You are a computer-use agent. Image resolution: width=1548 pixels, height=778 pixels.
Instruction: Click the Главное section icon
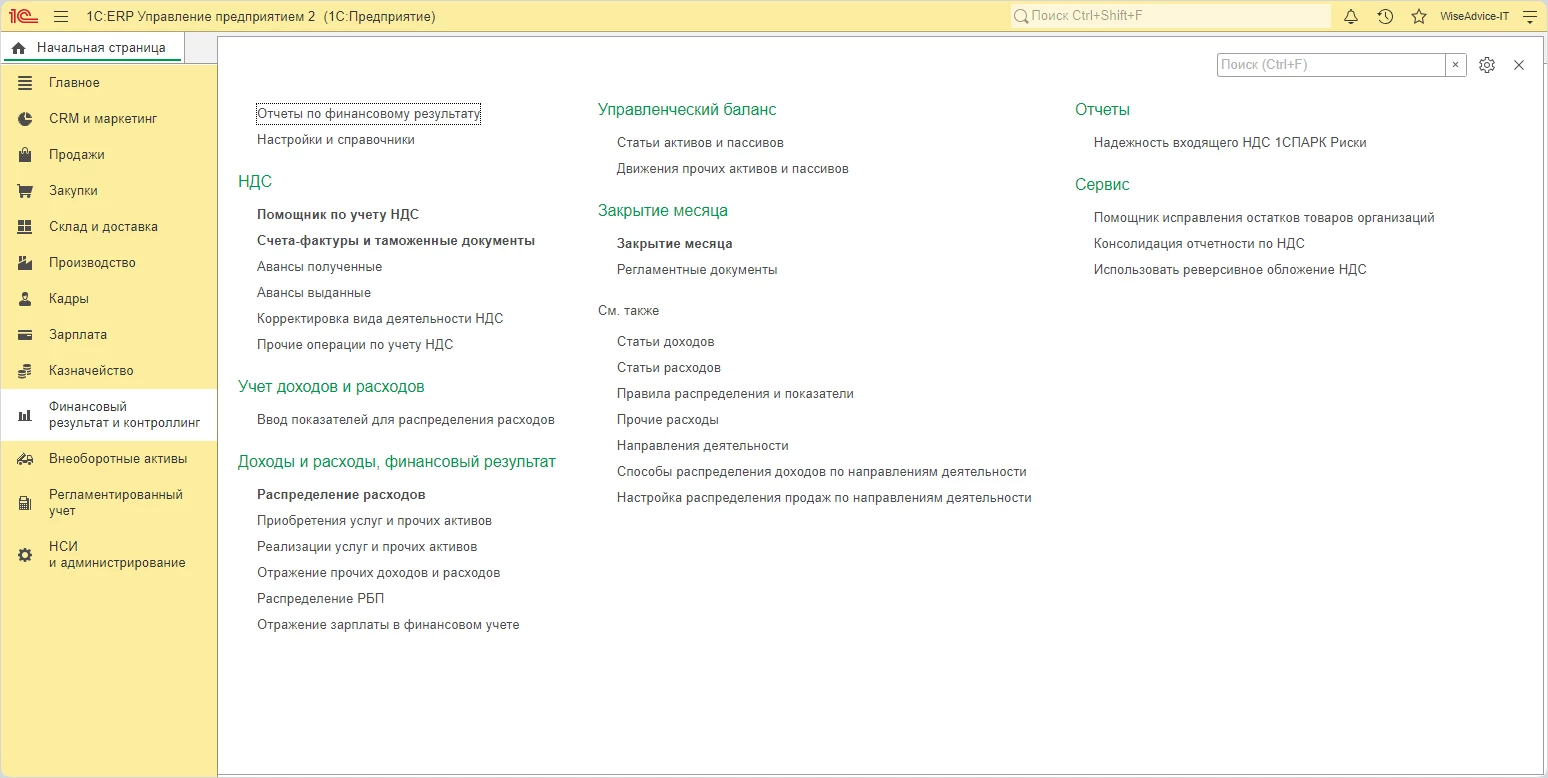pos(25,83)
